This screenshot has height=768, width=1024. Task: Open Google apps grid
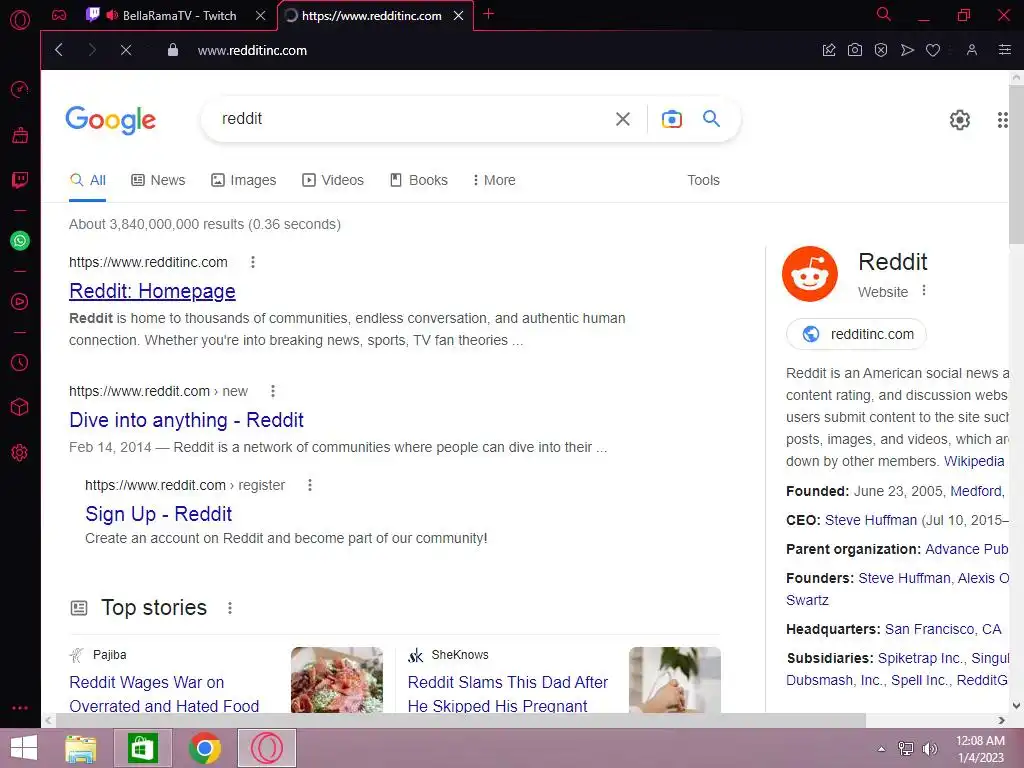point(1002,120)
